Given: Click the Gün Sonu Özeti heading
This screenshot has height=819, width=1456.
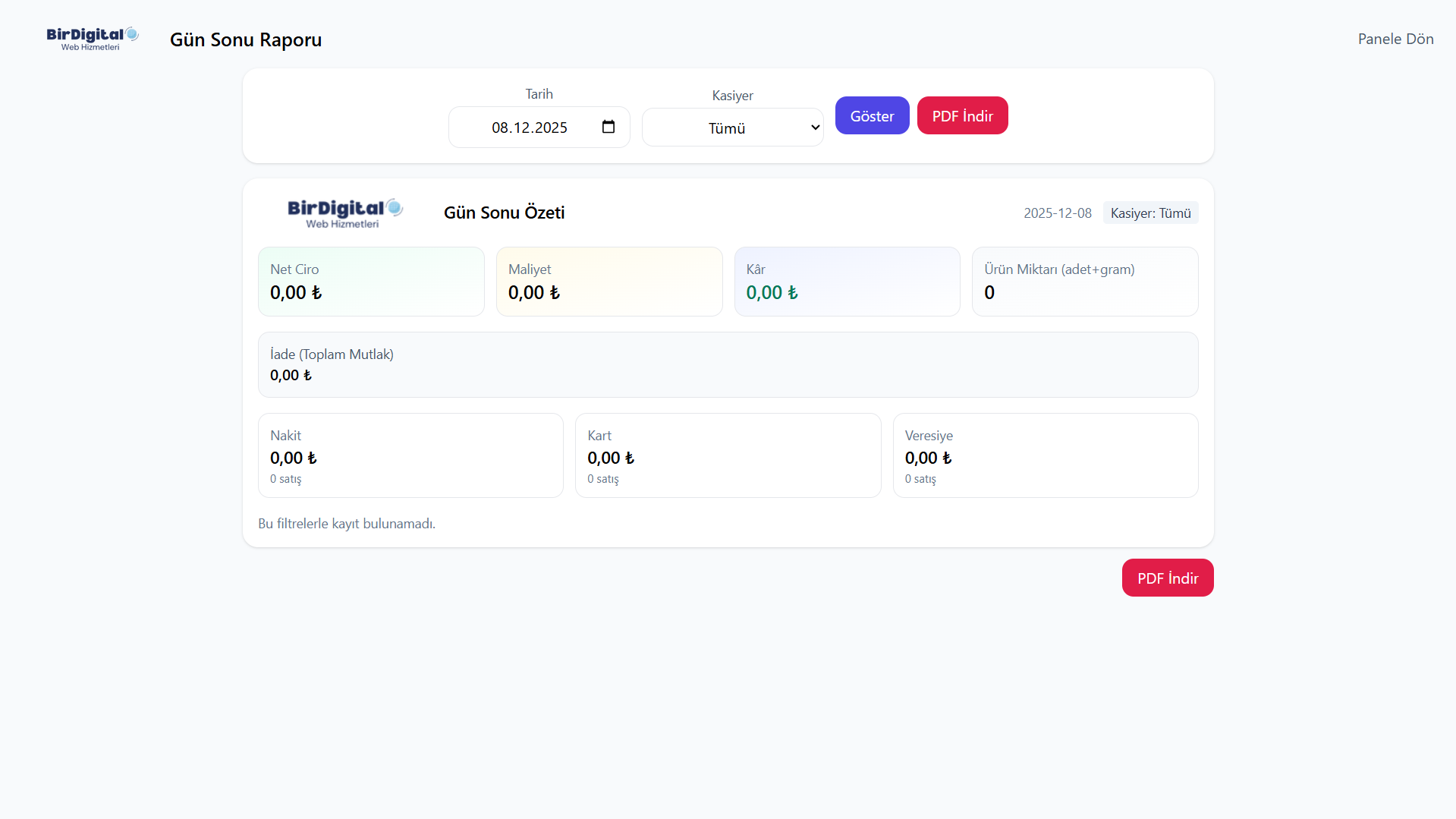Looking at the screenshot, I should tap(504, 213).
